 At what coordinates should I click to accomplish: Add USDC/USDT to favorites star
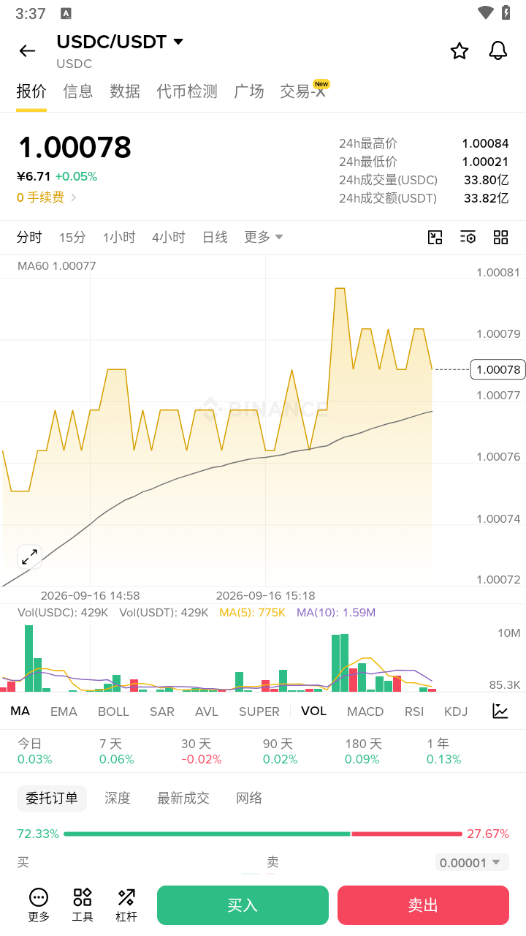point(459,51)
